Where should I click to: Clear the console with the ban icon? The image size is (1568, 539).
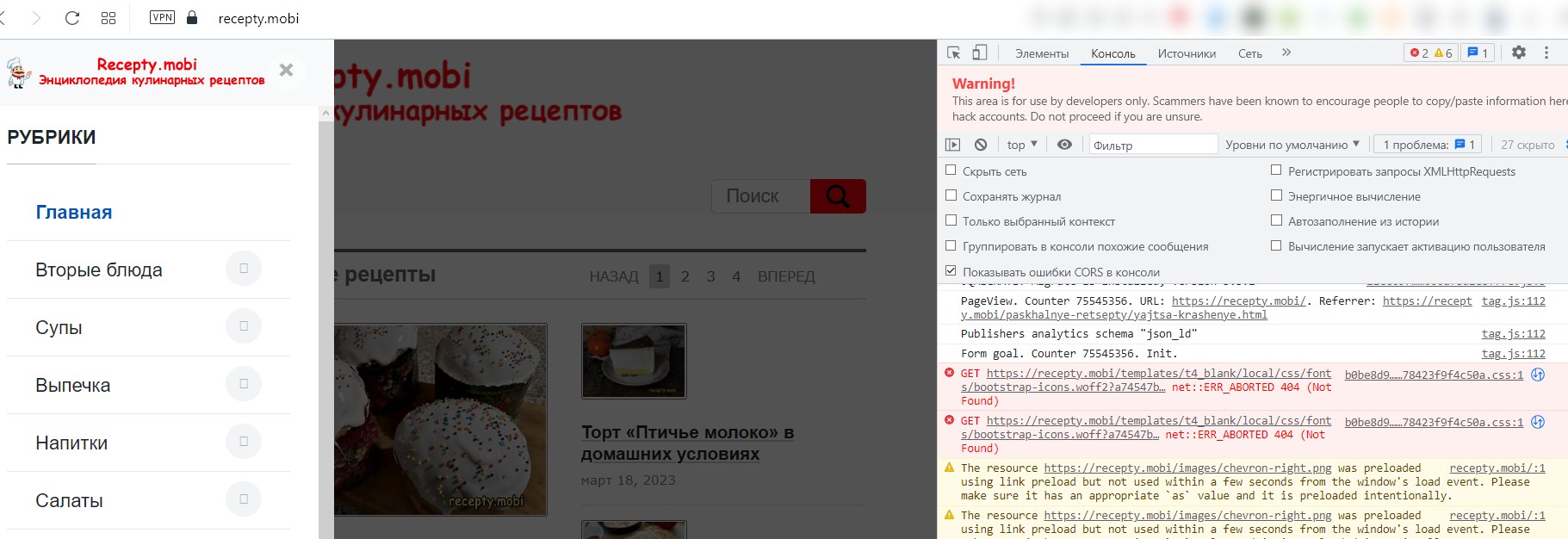pyautogui.click(x=981, y=145)
